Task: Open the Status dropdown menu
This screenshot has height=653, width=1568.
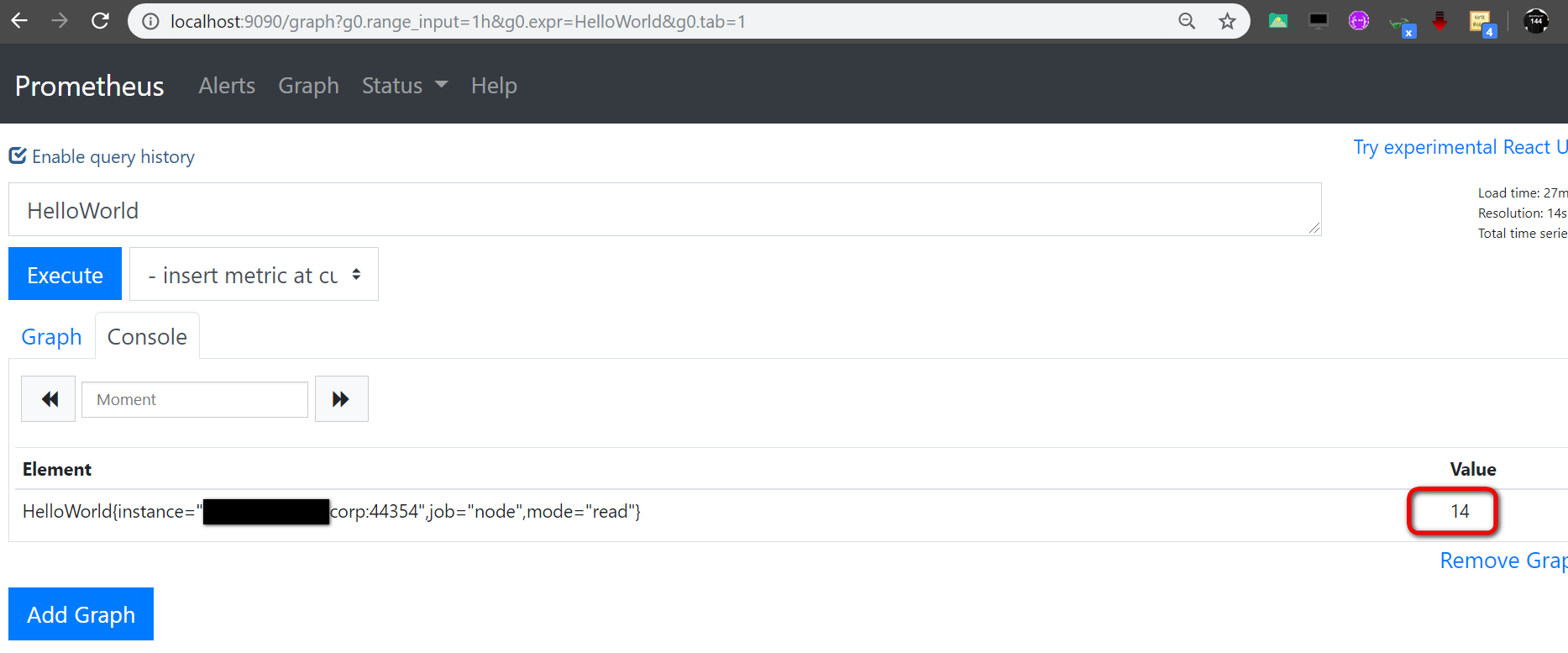Action: click(405, 86)
